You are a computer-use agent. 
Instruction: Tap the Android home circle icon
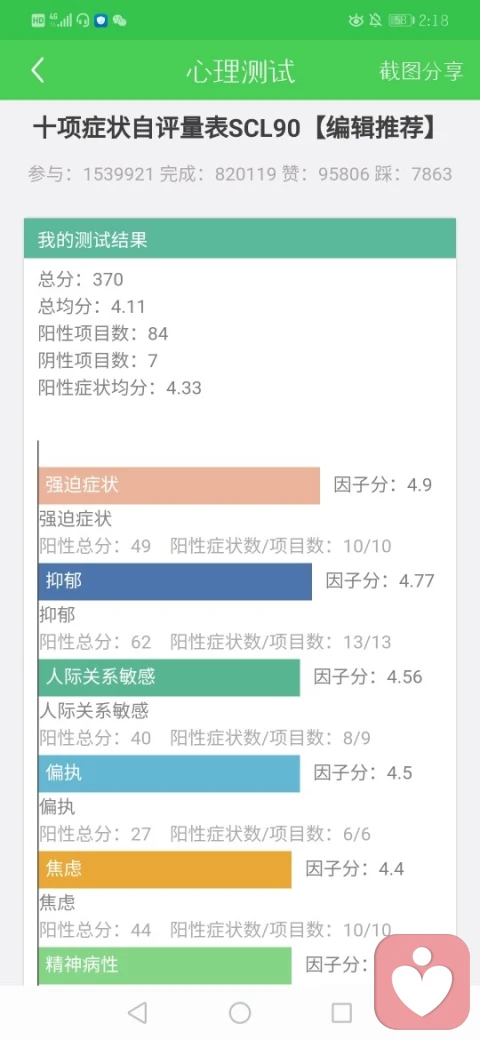click(x=240, y=1012)
